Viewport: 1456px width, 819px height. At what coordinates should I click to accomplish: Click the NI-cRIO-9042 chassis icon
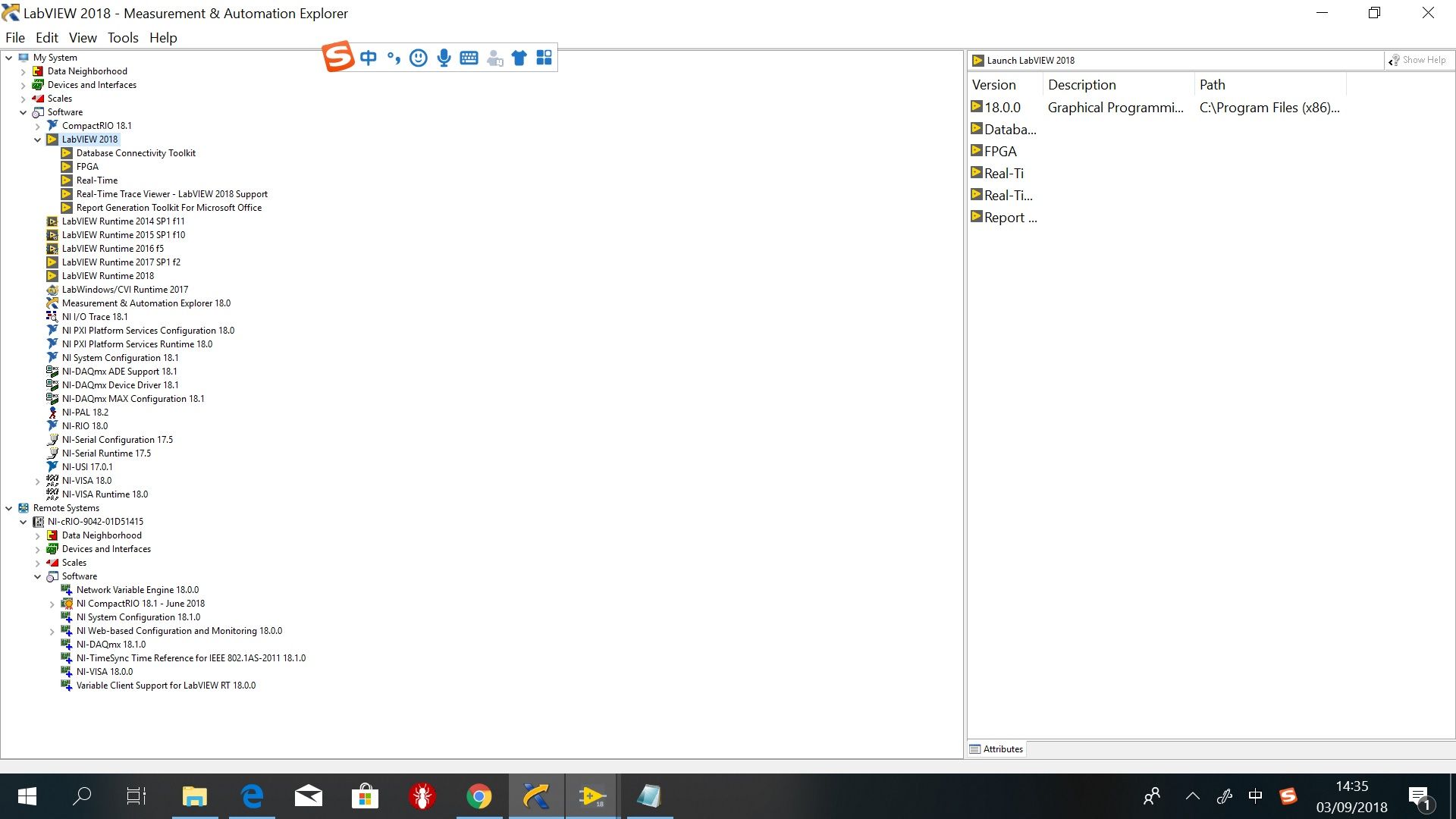tap(38, 522)
